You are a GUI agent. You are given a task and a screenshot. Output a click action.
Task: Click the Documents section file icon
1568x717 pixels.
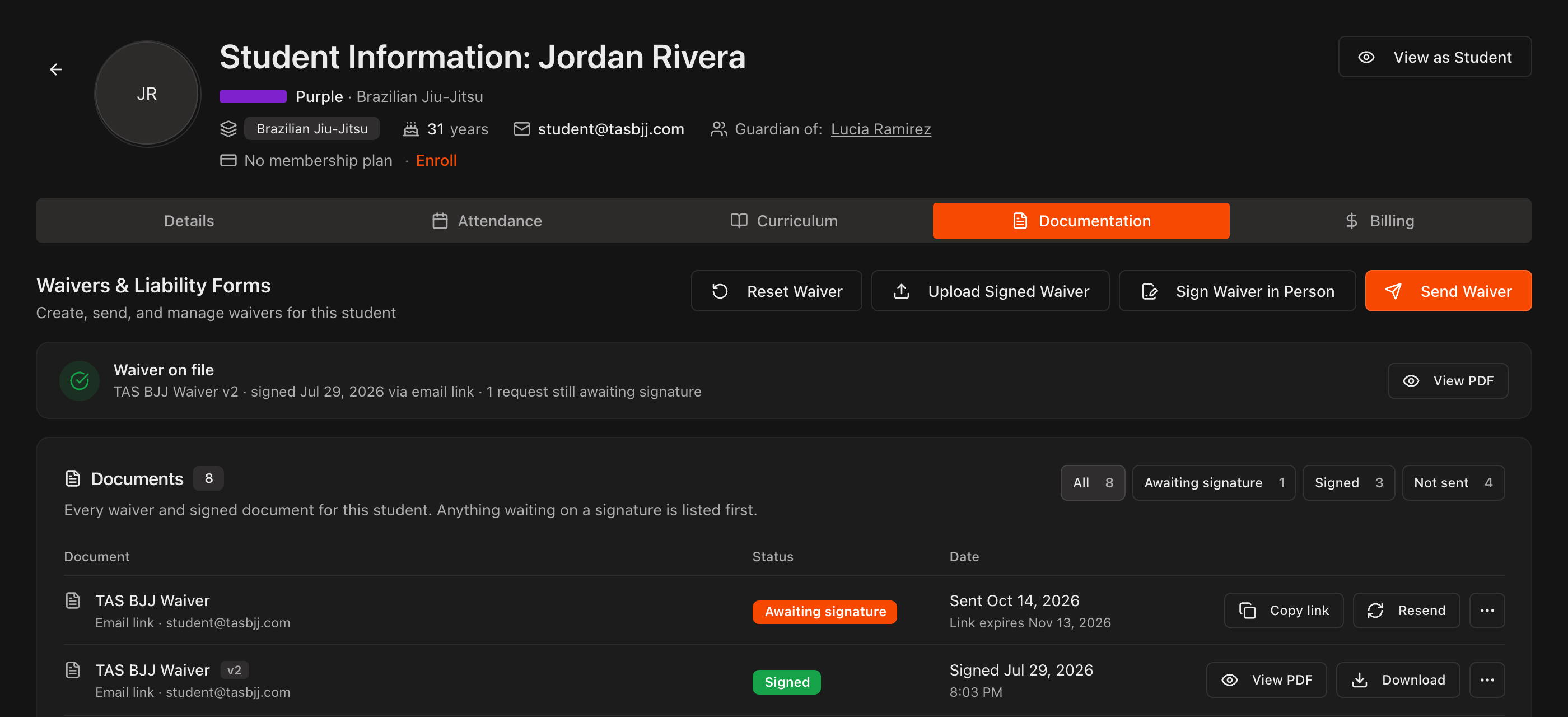coord(73,479)
